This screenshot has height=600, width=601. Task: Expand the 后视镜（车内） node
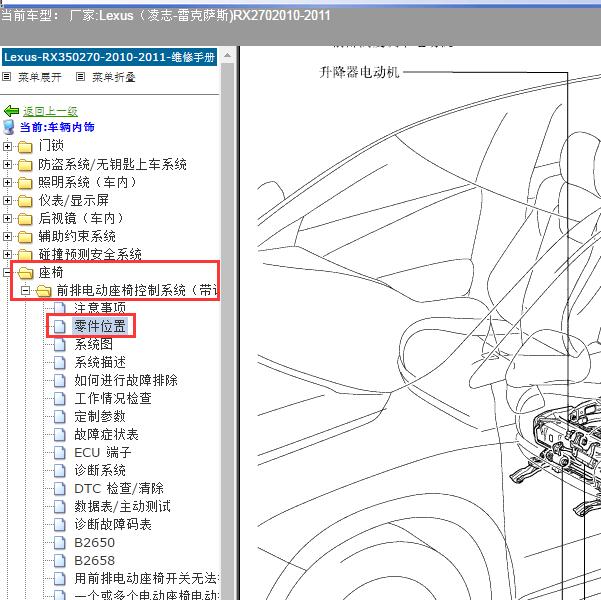click(x=7, y=219)
